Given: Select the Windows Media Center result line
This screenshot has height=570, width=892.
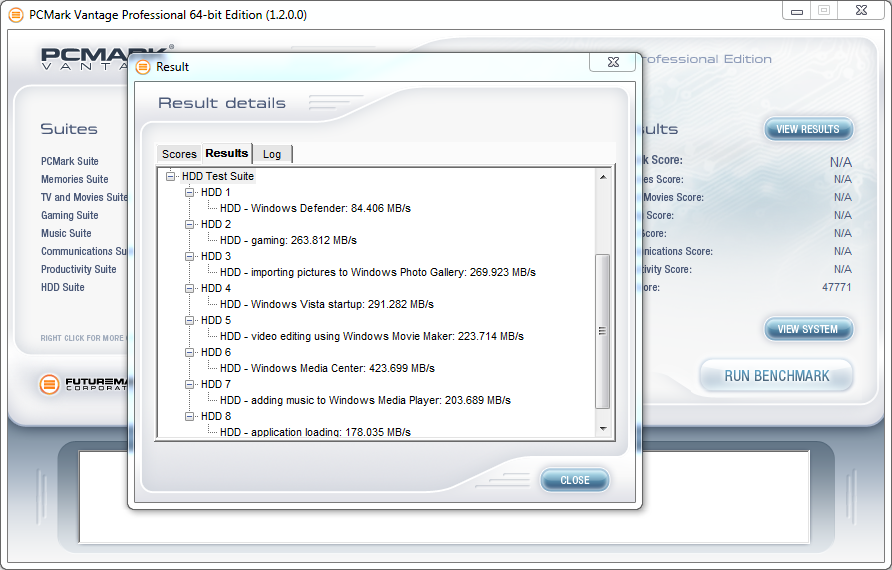Looking at the screenshot, I should pyautogui.click(x=327, y=368).
